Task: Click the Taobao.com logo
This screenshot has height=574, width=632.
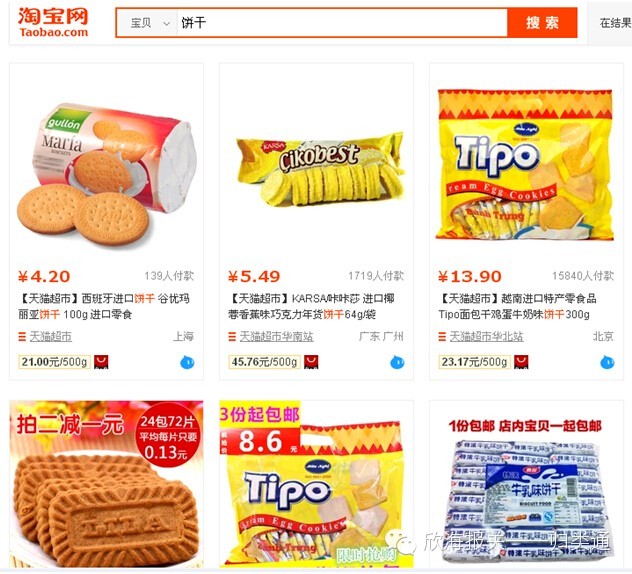Action: (x=53, y=22)
